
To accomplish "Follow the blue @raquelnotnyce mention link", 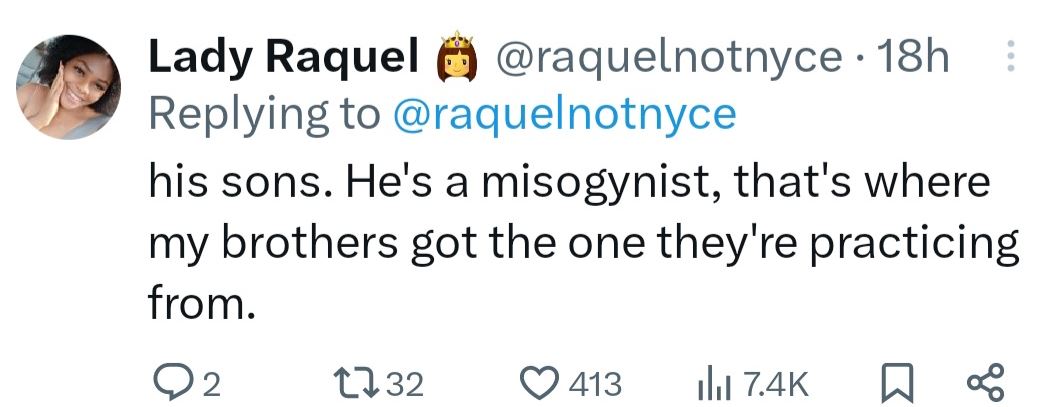I will coord(565,114).
